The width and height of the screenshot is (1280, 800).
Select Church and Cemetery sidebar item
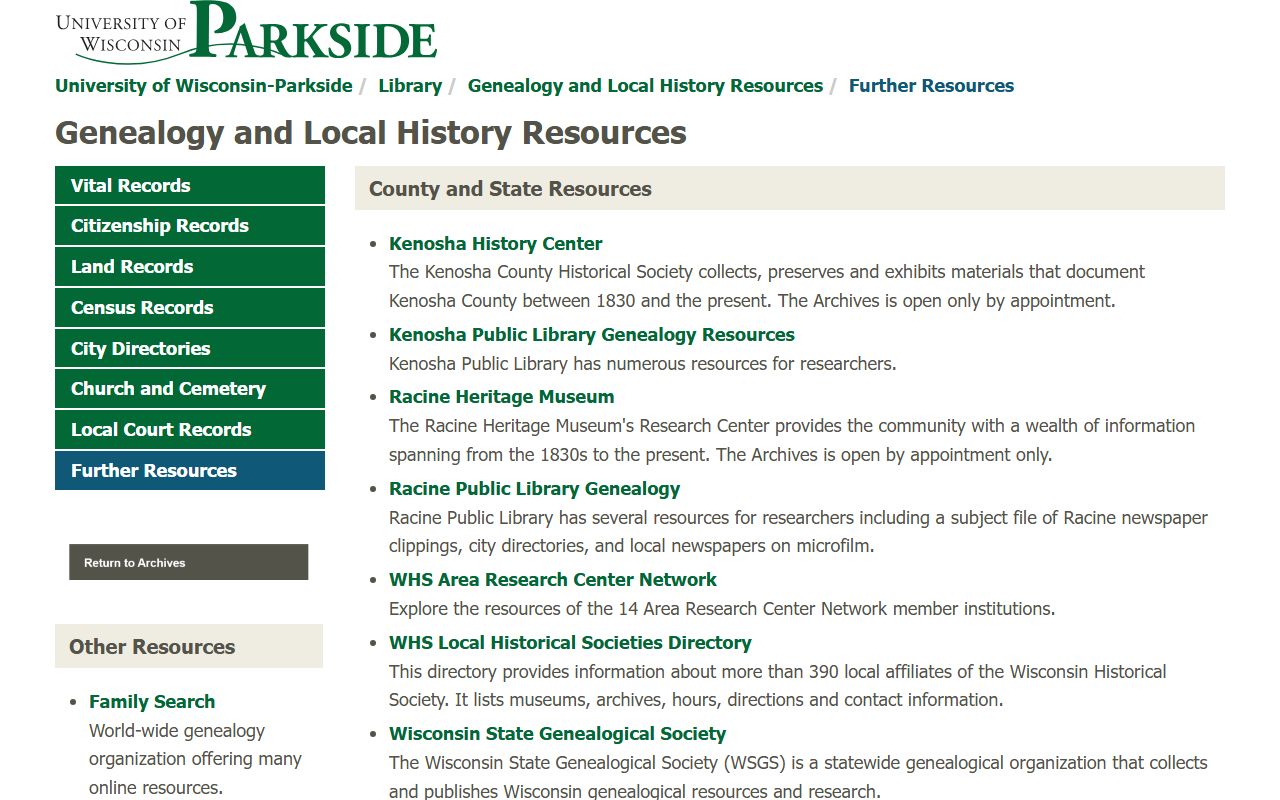pos(190,389)
